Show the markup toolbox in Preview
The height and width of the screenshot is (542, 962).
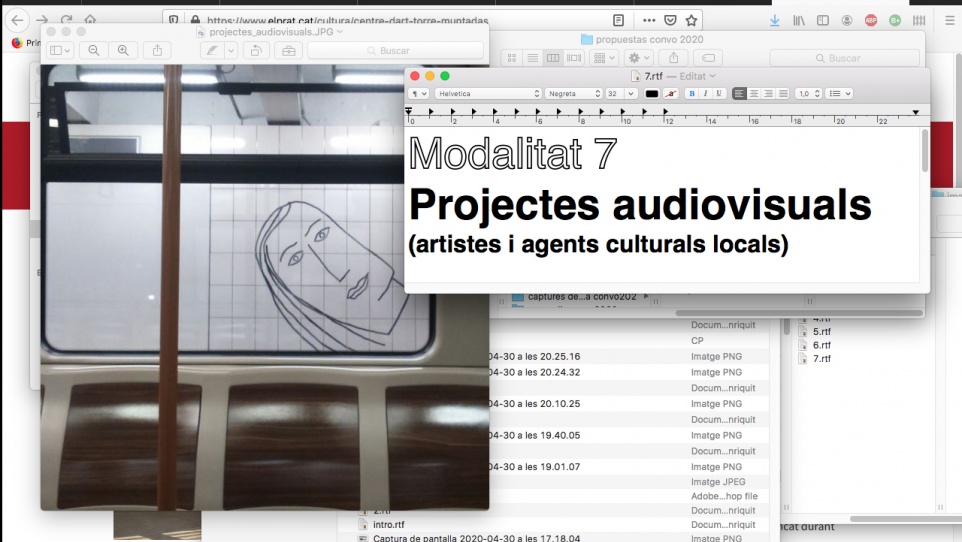[288, 50]
